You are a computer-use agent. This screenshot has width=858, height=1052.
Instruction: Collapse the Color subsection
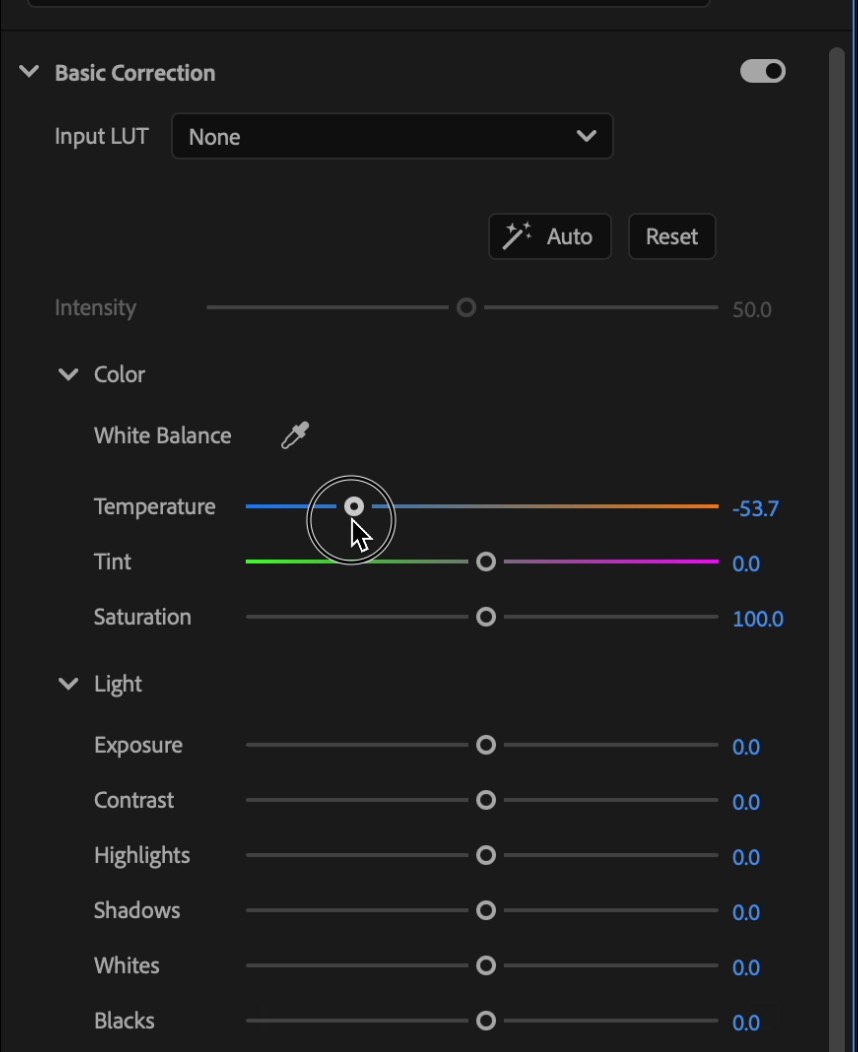tap(68, 374)
